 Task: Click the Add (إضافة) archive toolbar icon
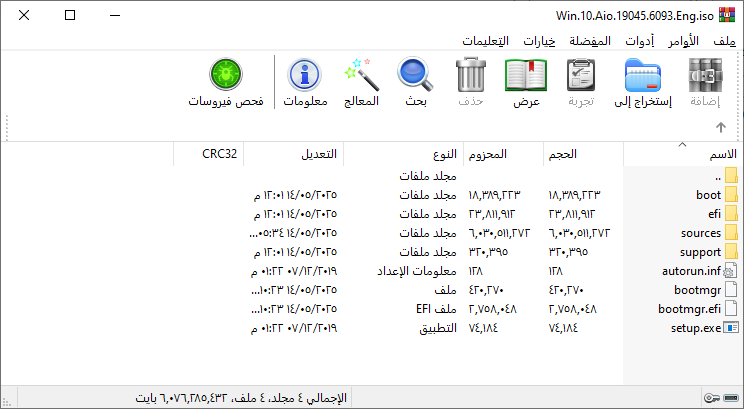(705, 75)
